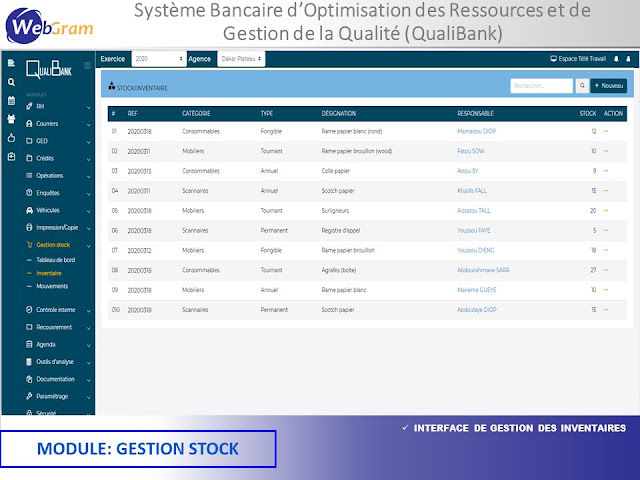
Task: Open Tableau de bord under Gestion stock
Action: (x=56, y=260)
